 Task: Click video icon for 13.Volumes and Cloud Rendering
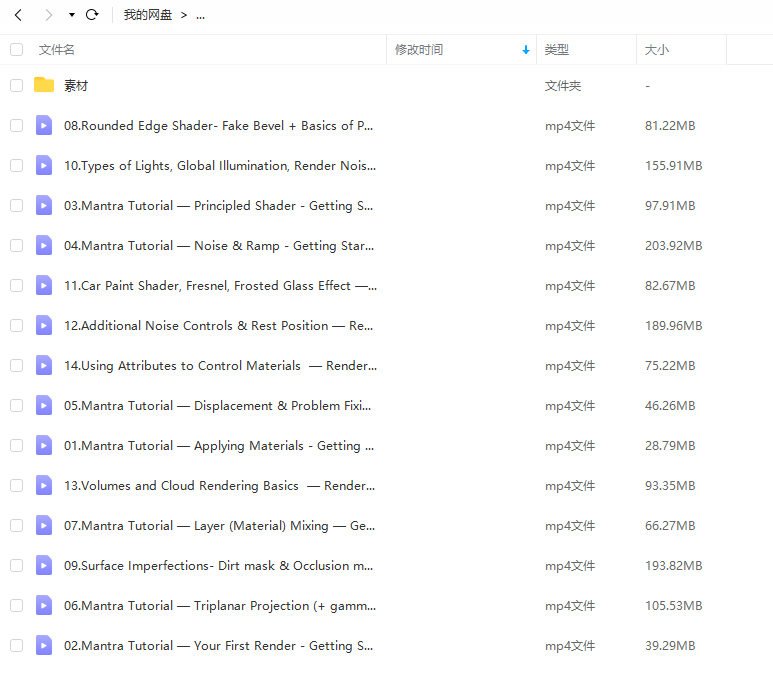[44, 485]
